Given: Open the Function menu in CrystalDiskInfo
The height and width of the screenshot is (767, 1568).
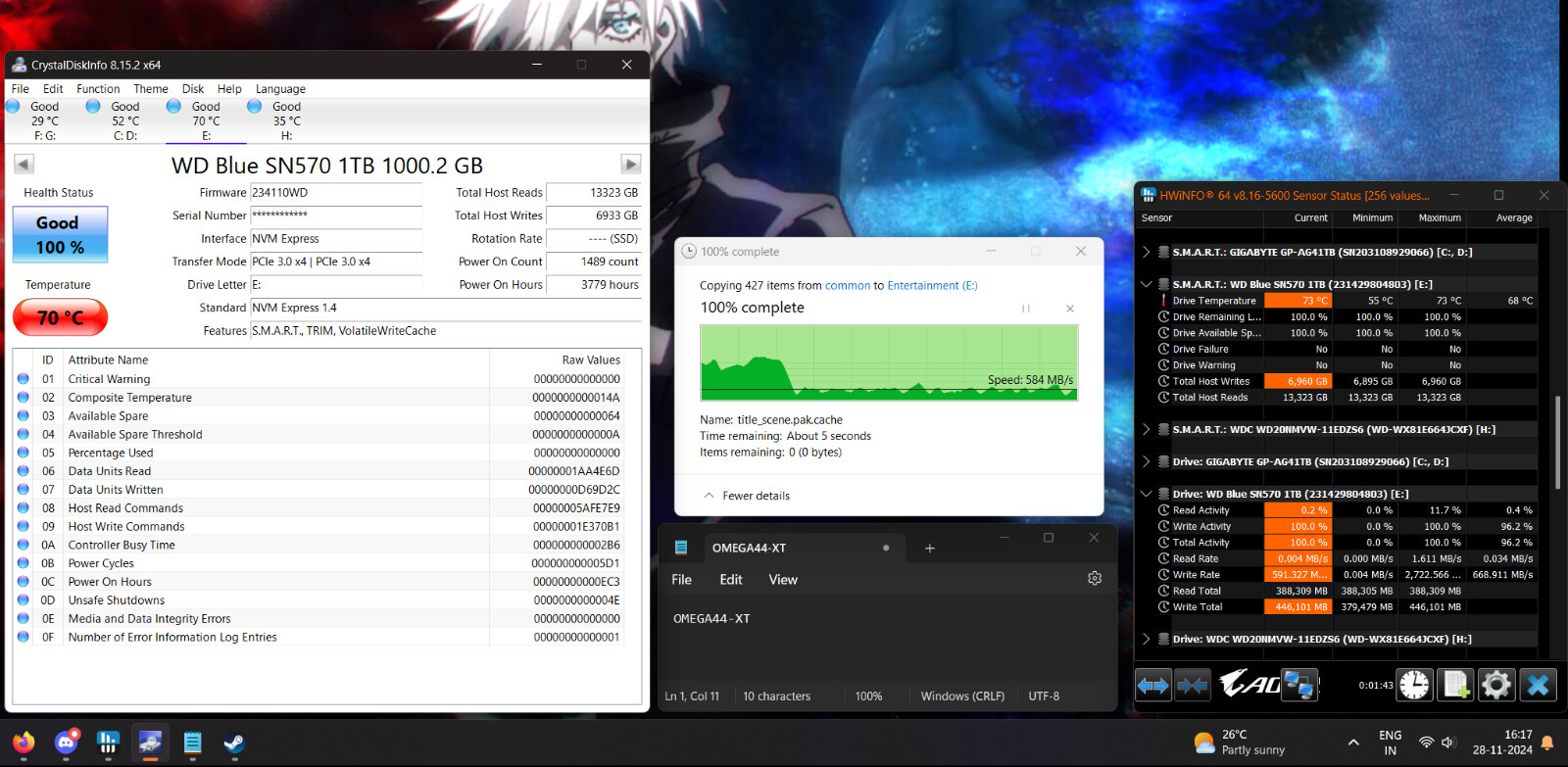Looking at the screenshot, I should pyautogui.click(x=98, y=89).
